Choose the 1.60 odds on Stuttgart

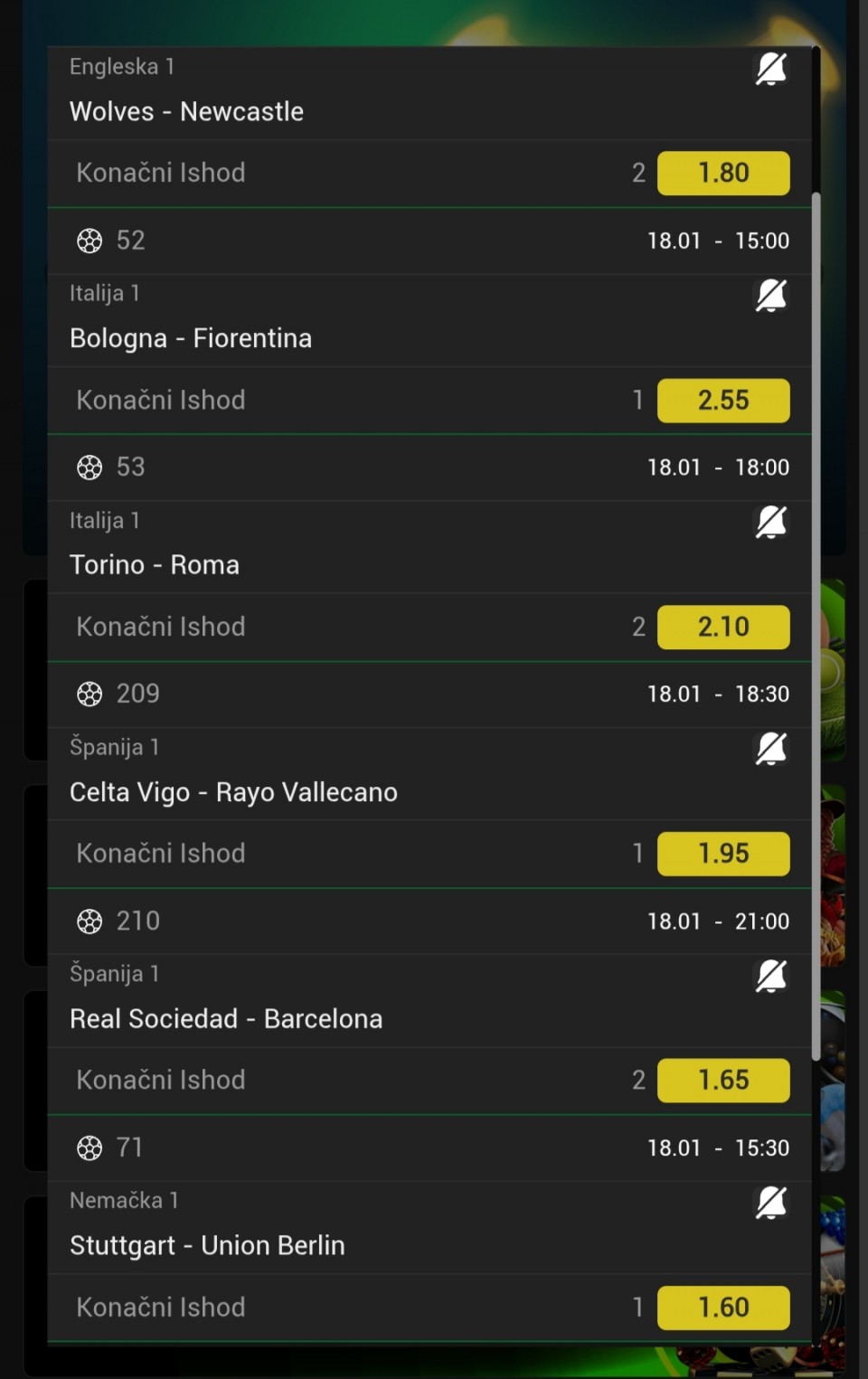pos(723,1307)
